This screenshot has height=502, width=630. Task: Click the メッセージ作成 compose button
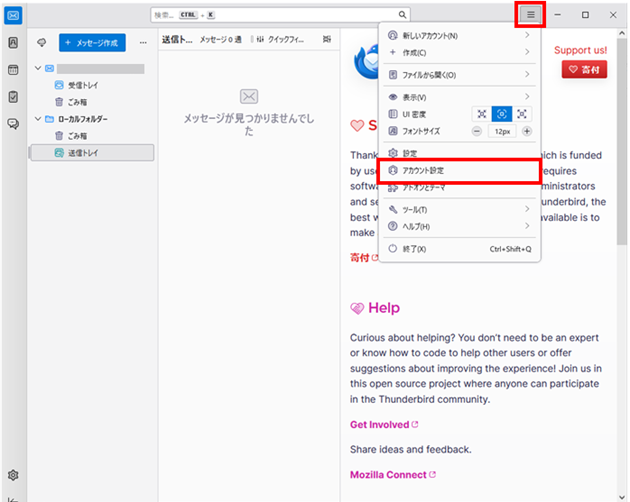coord(92,42)
